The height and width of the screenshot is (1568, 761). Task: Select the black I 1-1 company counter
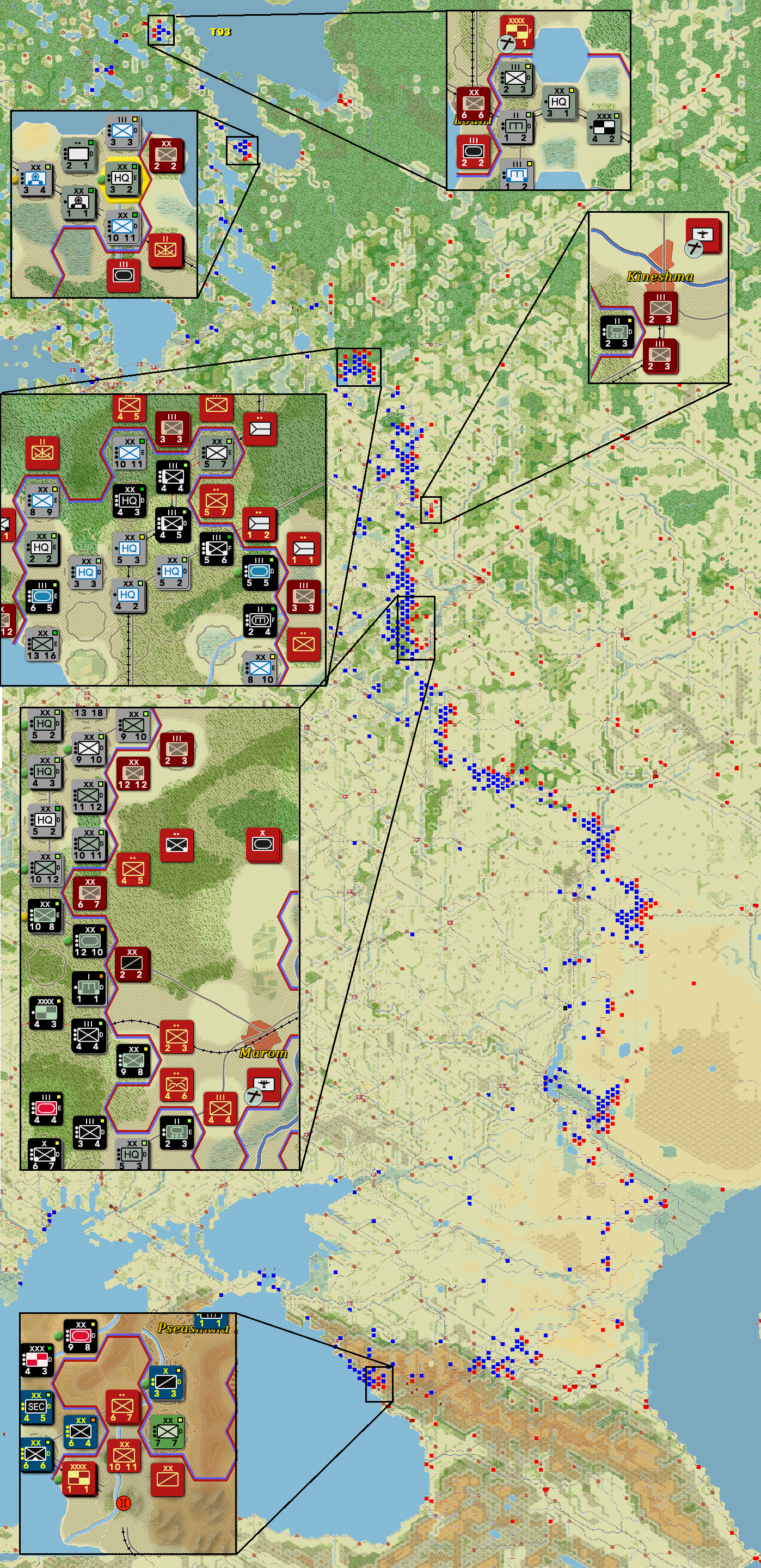coord(89,988)
